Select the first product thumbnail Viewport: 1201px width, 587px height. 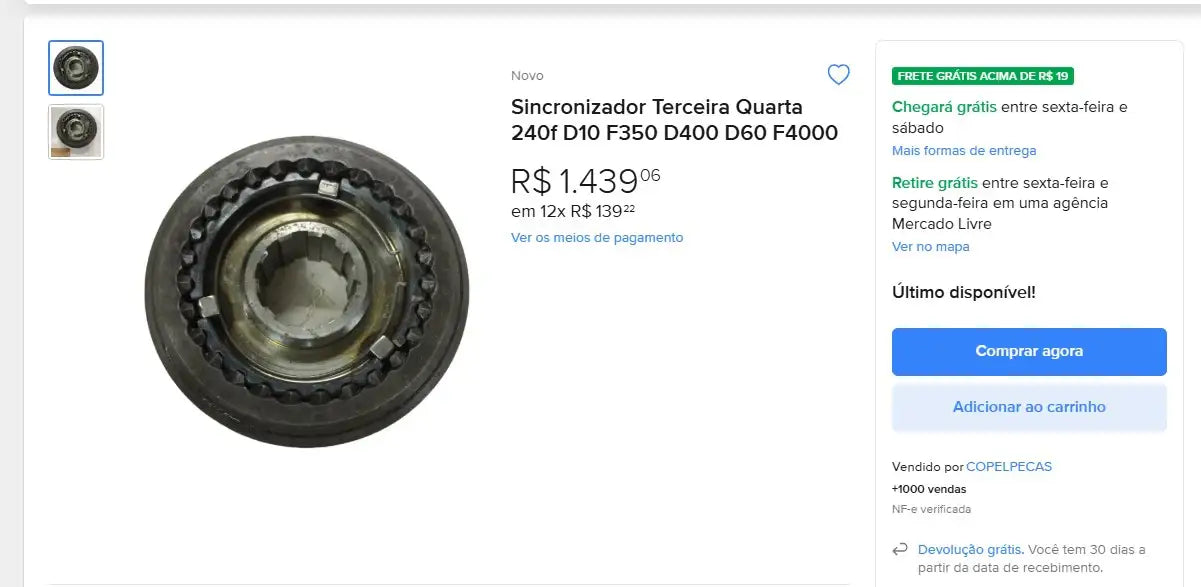75,68
